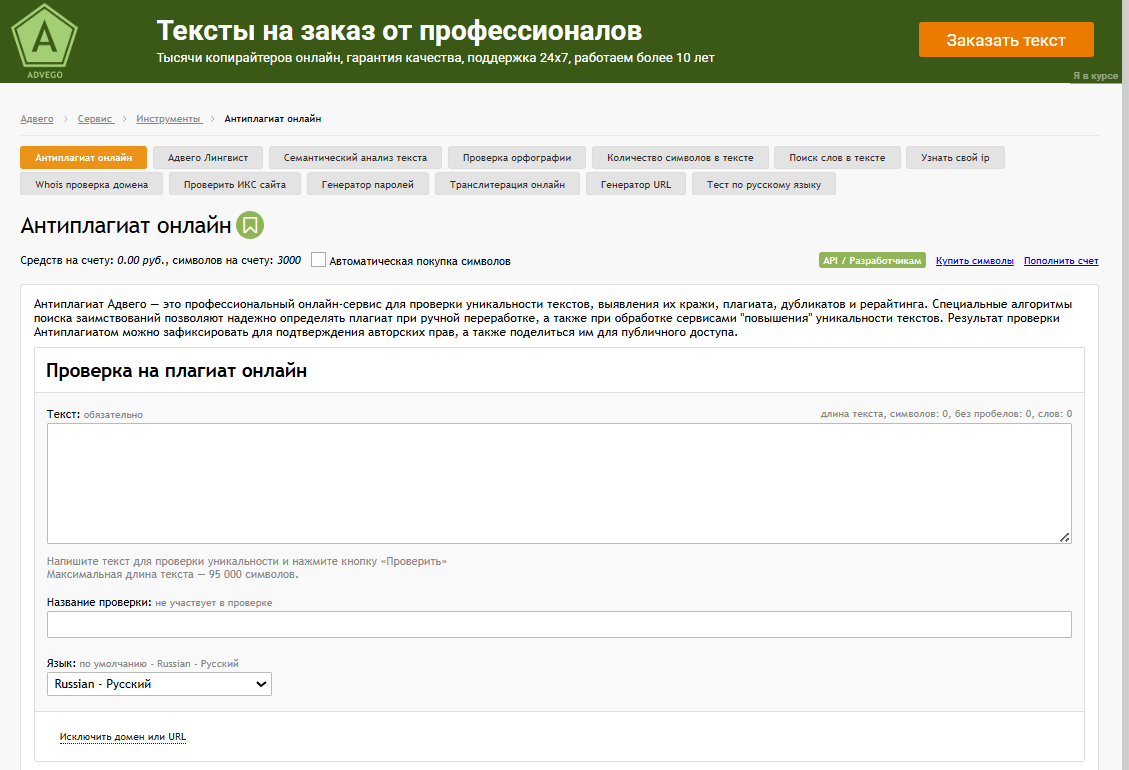Enable automatic symbol purchase checkbox
1129x770 pixels.
pyautogui.click(x=318, y=260)
